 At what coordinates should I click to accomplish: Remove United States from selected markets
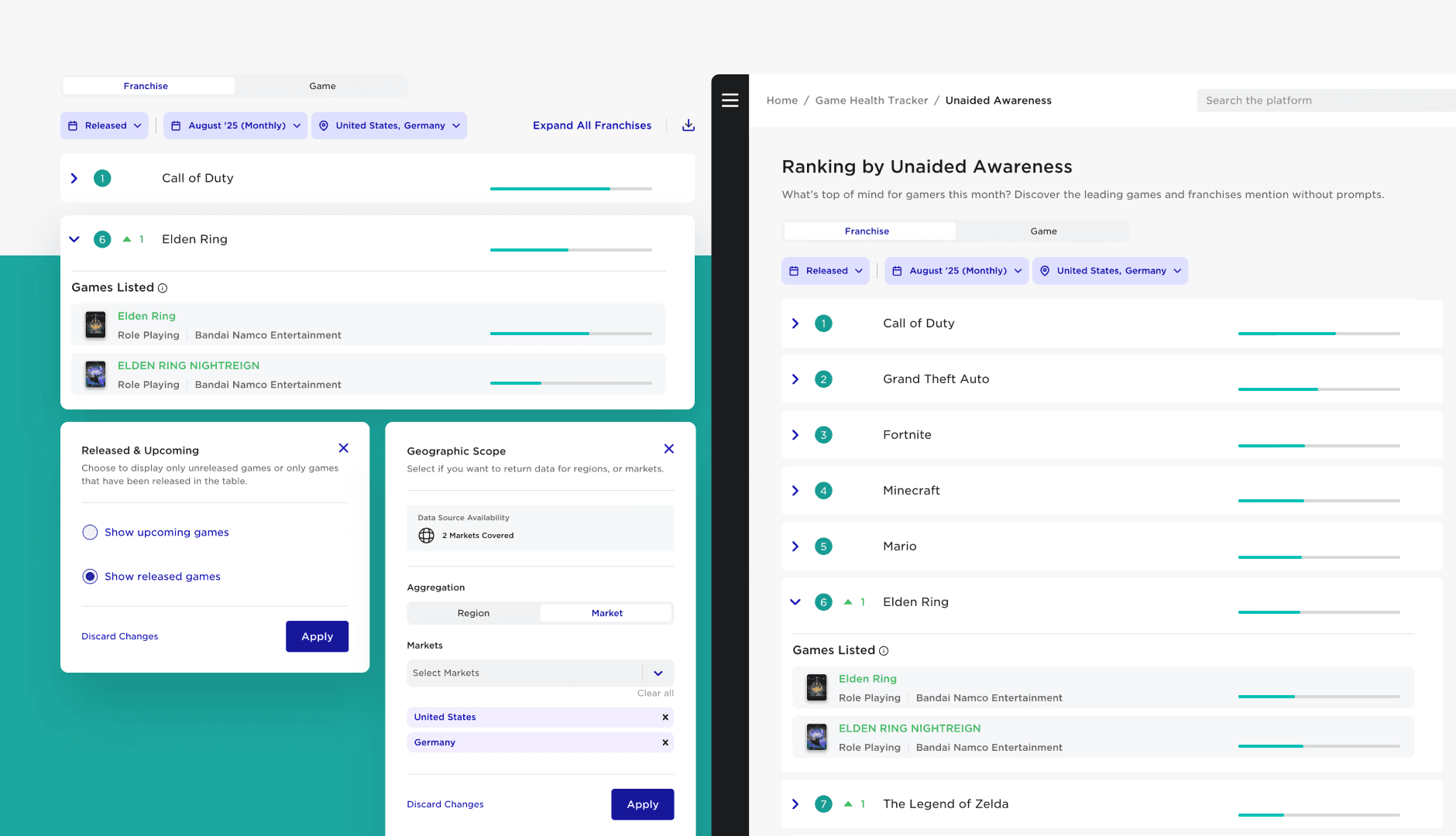(x=665, y=718)
